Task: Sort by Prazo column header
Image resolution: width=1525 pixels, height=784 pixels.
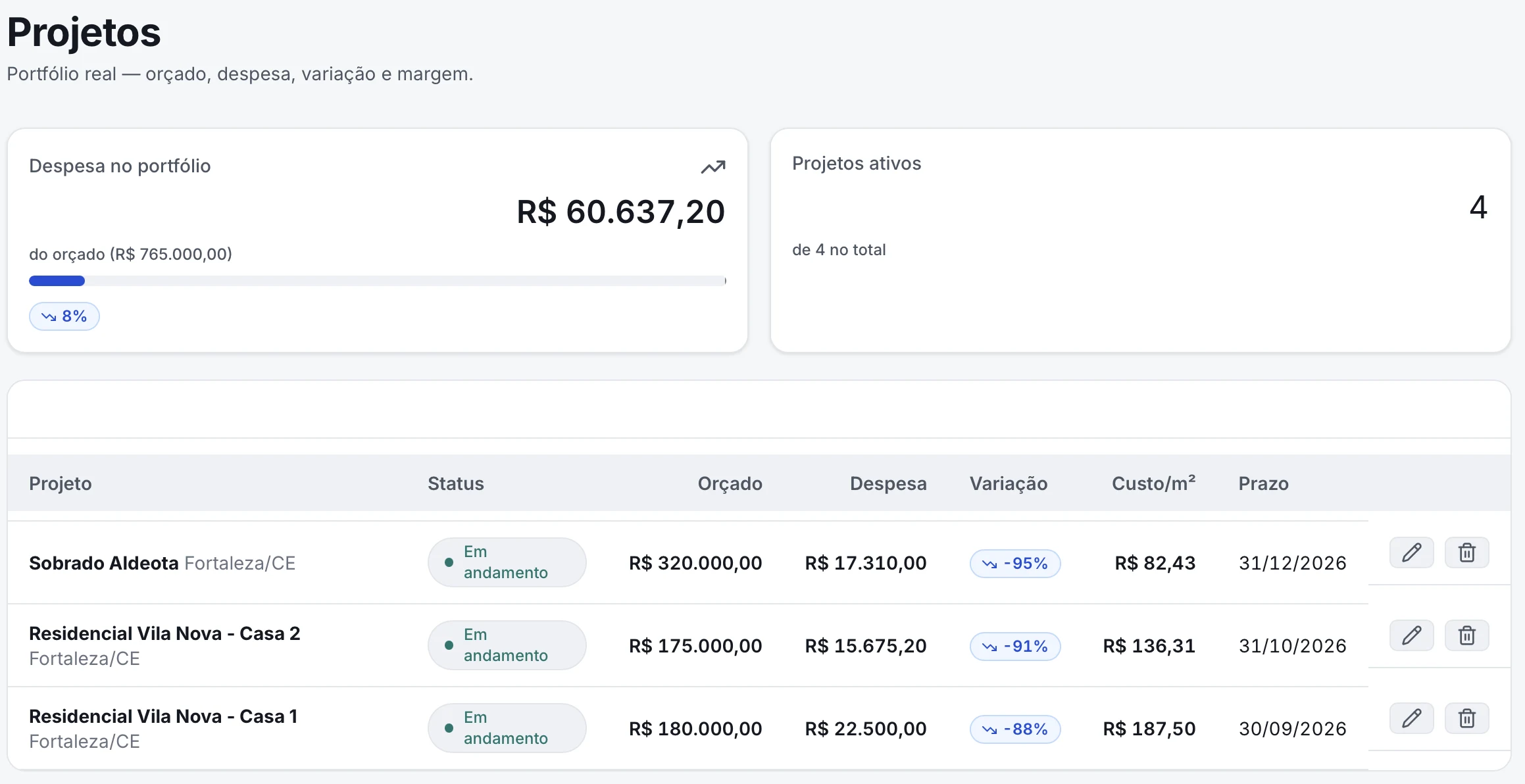Action: click(x=1263, y=483)
